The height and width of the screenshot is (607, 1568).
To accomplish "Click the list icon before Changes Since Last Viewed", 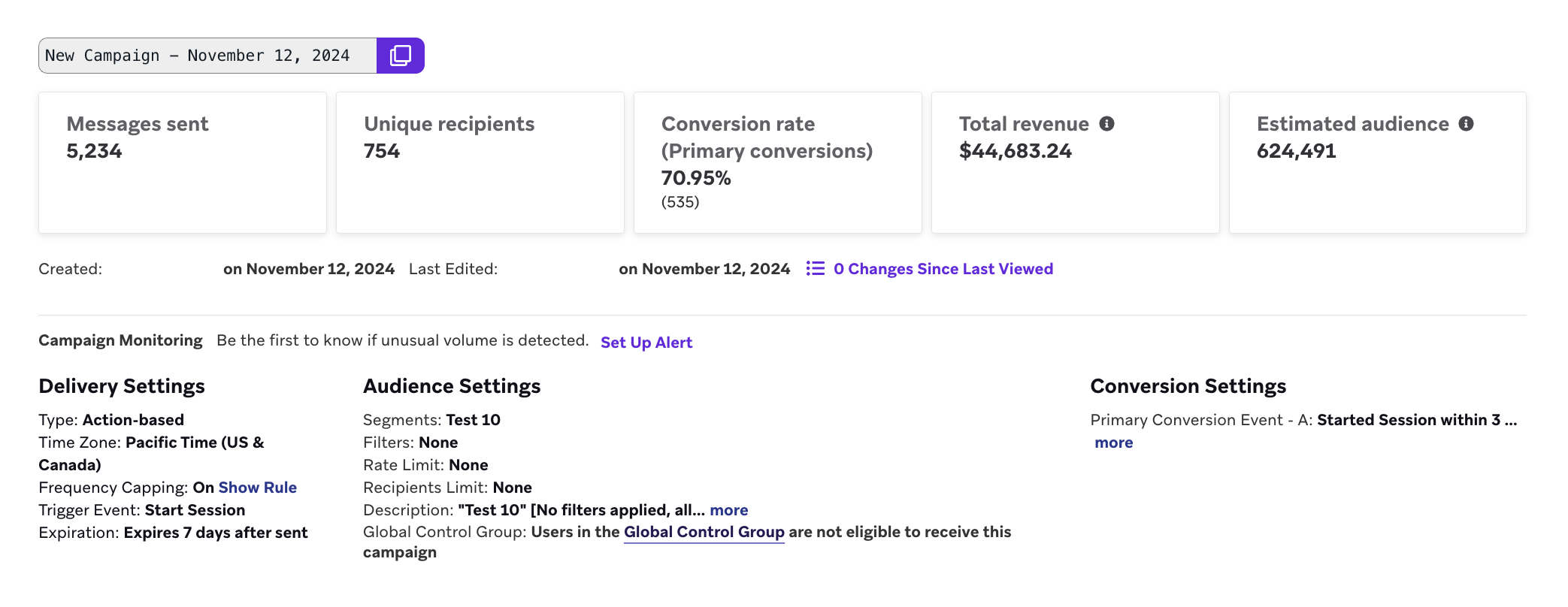I will 815,269.
